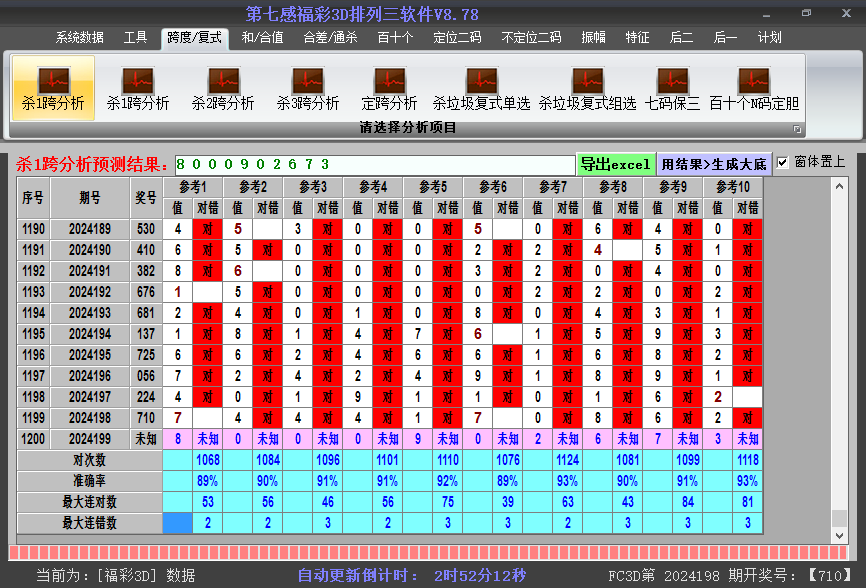This screenshot has height=588, width=866.
Task: Select the row with 期号 2024189
Action: pos(389,229)
